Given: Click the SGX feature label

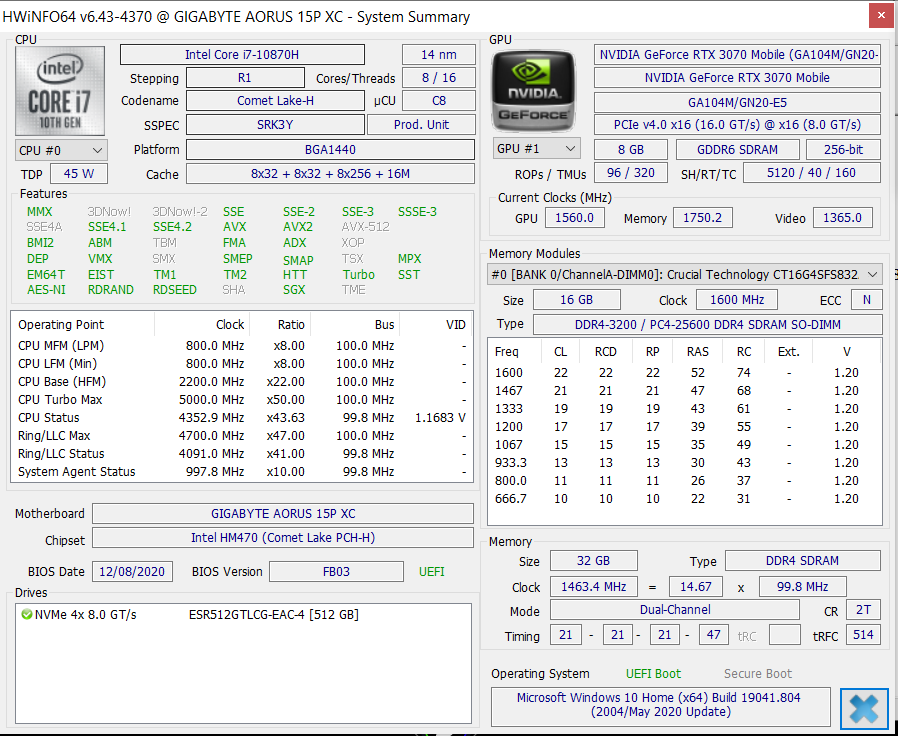Looking at the screenshot, I should (294, 290).
